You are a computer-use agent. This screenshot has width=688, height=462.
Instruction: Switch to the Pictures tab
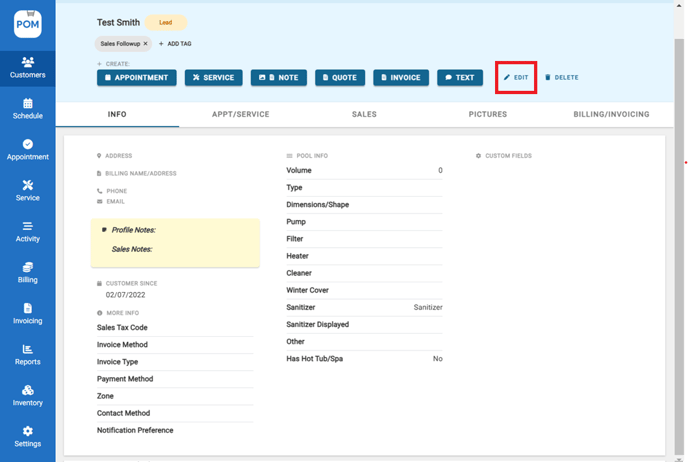tap(487, 115)
